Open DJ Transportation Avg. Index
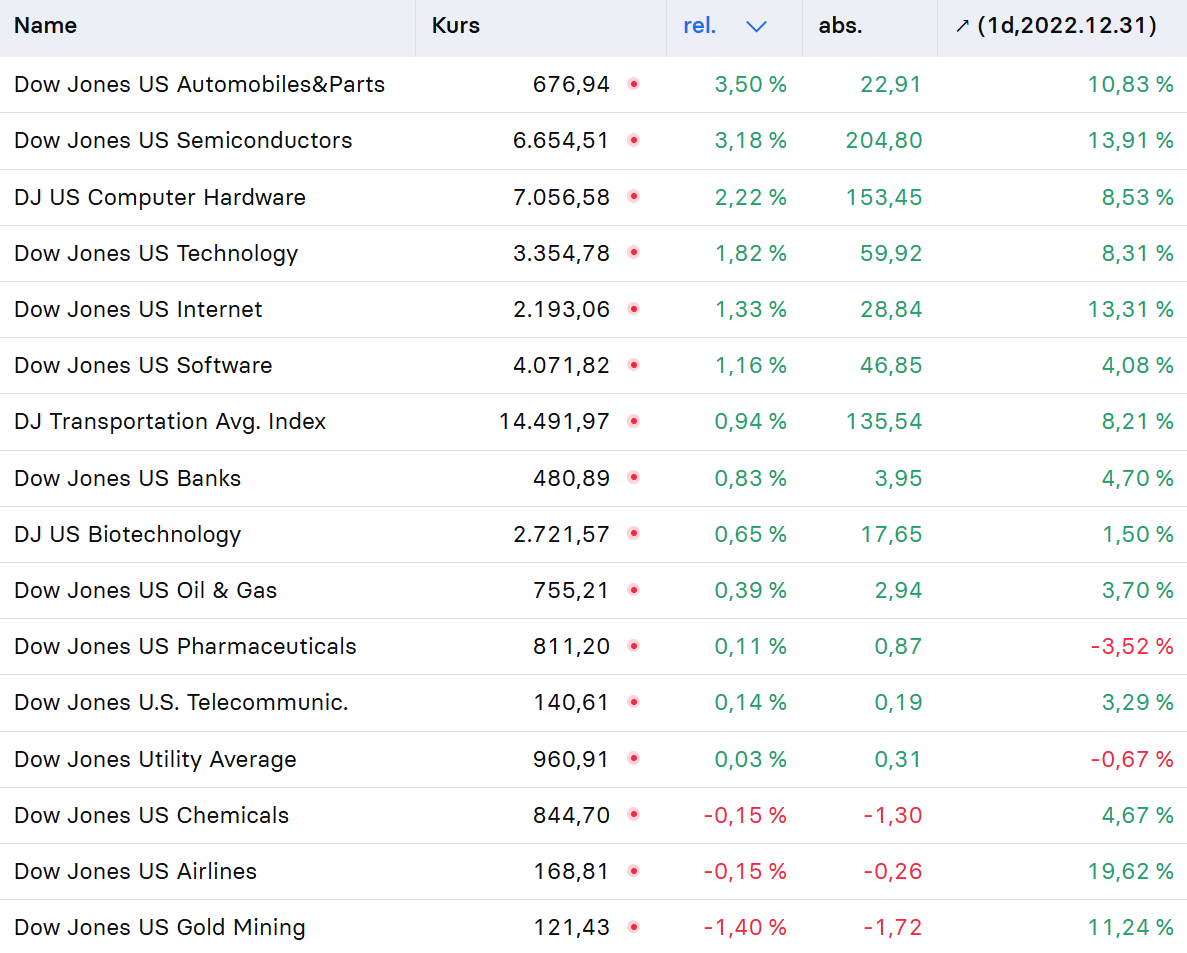 click(170, 421)
